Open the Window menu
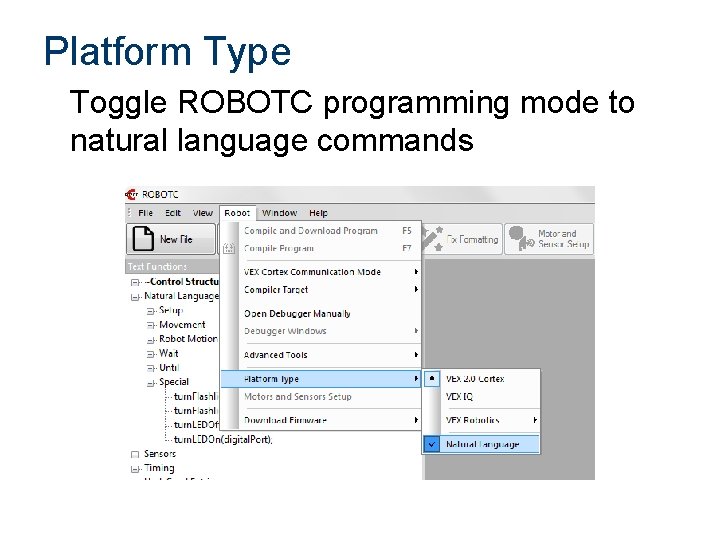The image size is (720, 540). 279,213
